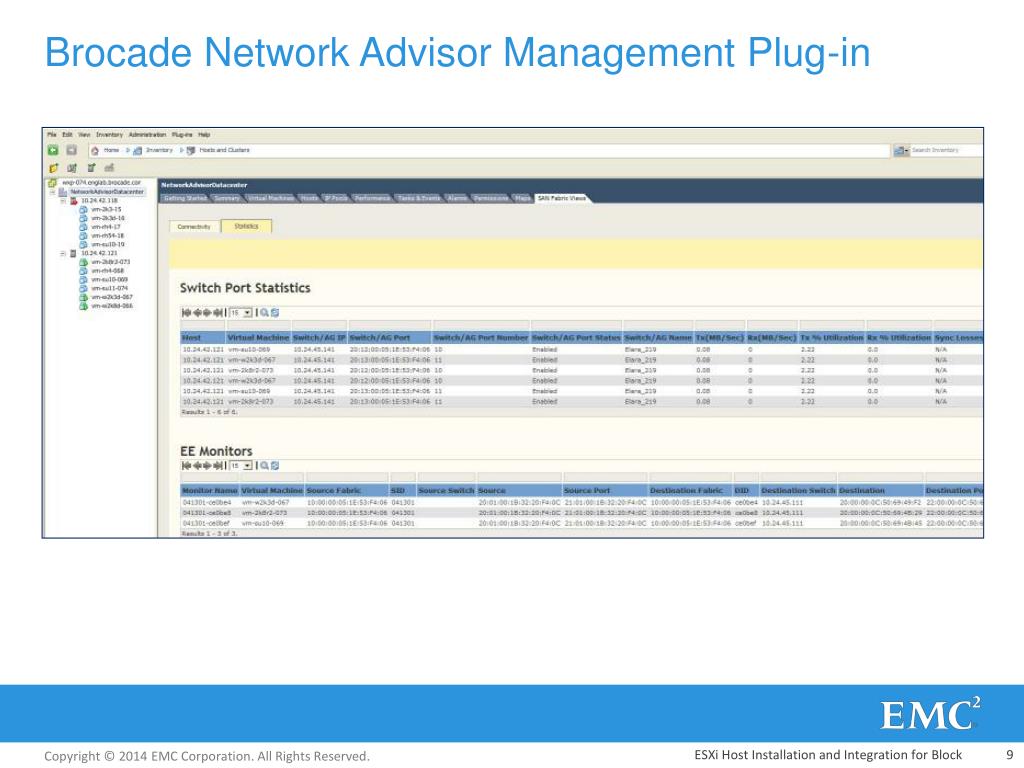
Task: Switch to the Tasks & Events tab
Action: (419, 198)
